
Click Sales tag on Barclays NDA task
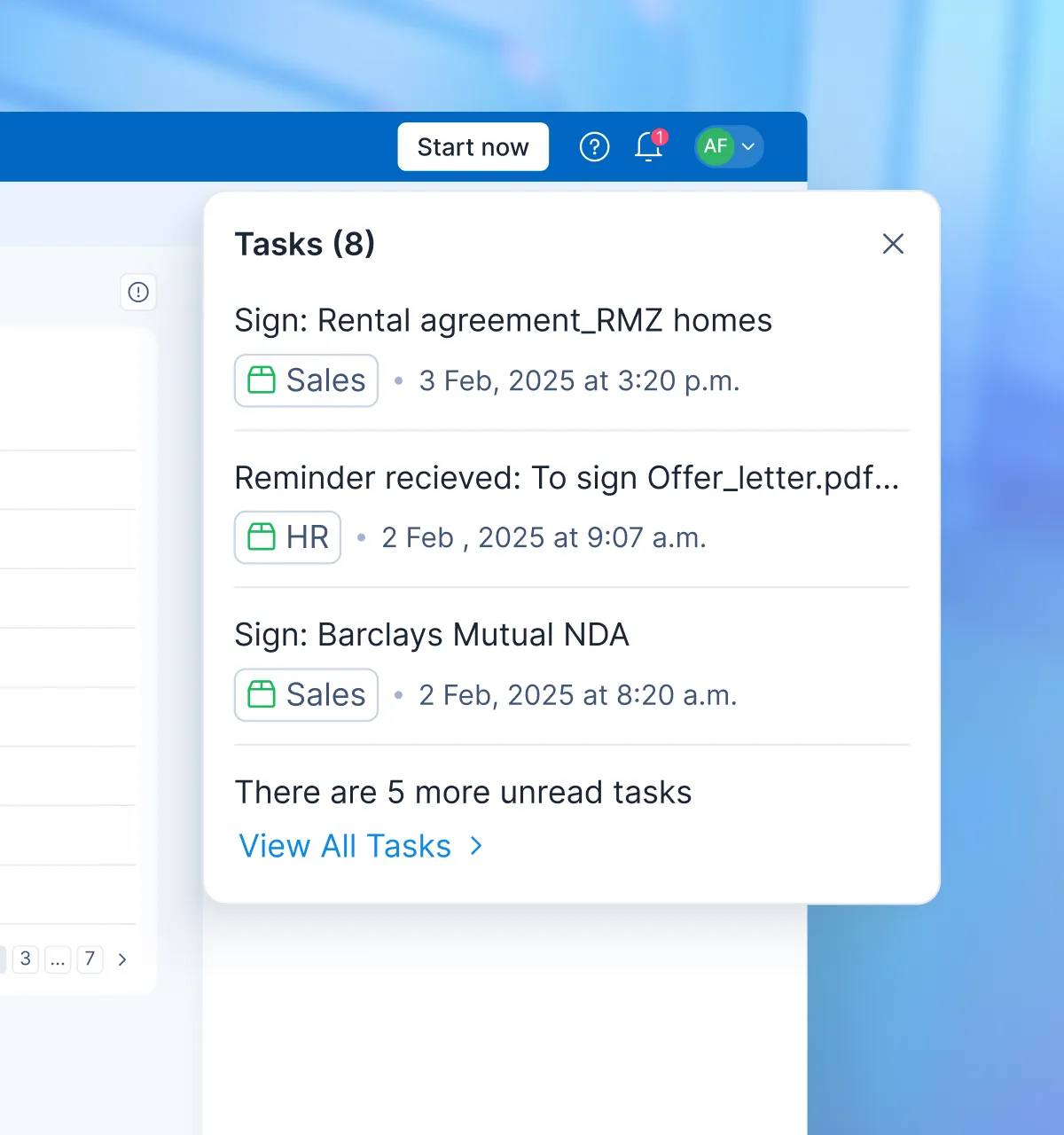[x=306, y=694]
